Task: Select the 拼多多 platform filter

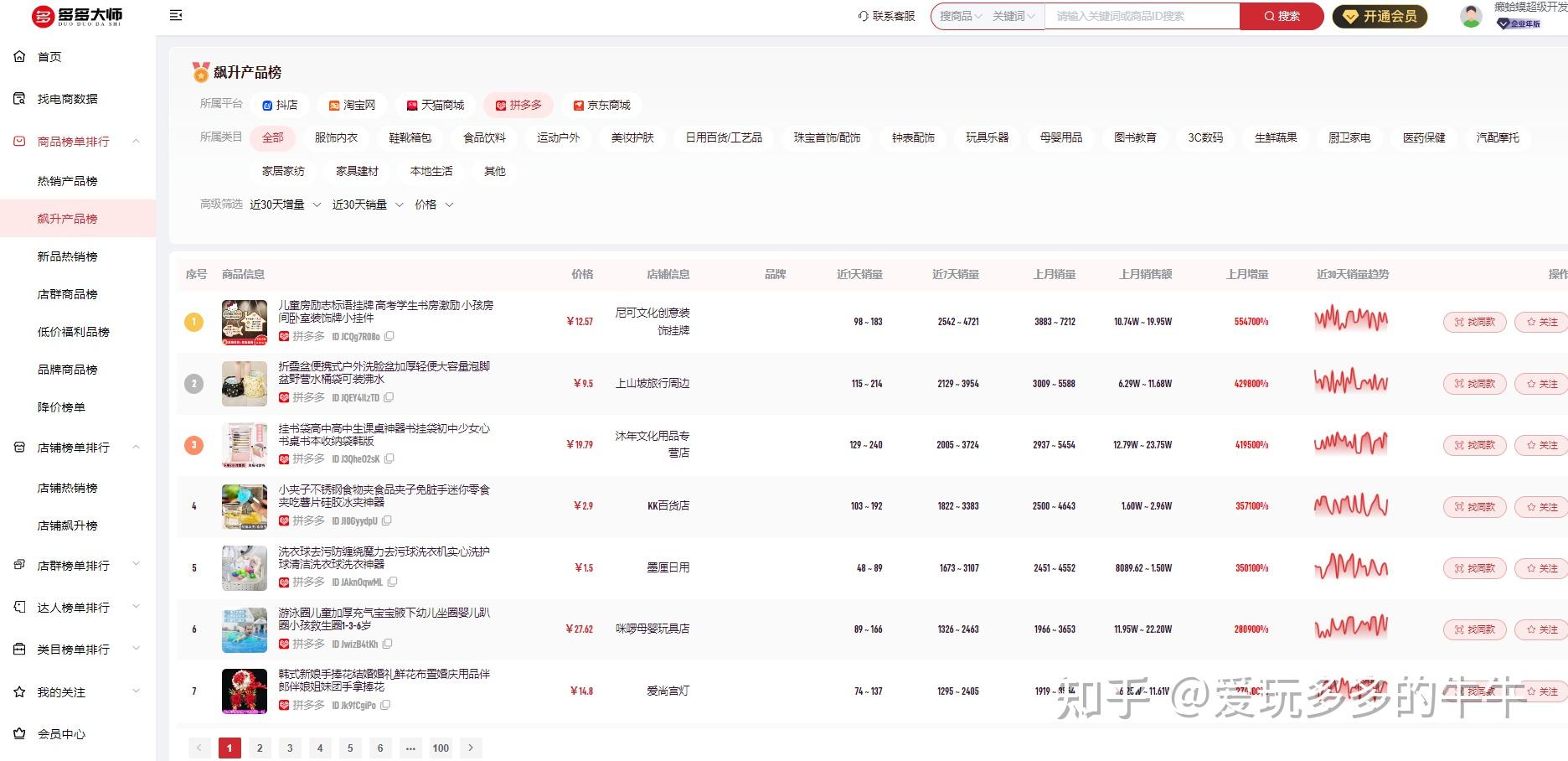Action: pyautogui.click(x=518, y=104)
